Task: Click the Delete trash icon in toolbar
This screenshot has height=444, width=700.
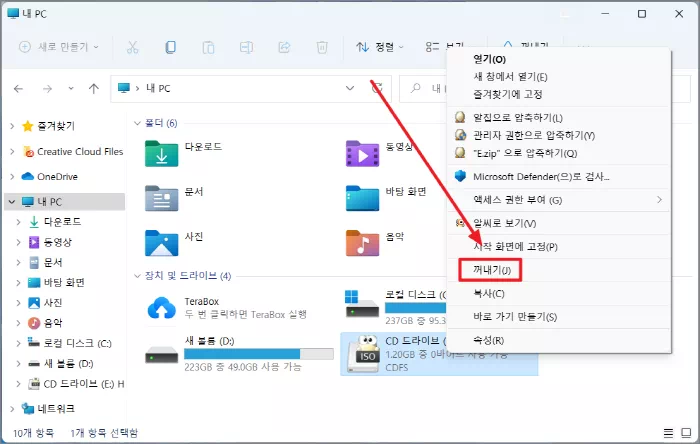Action: point(322,47)
